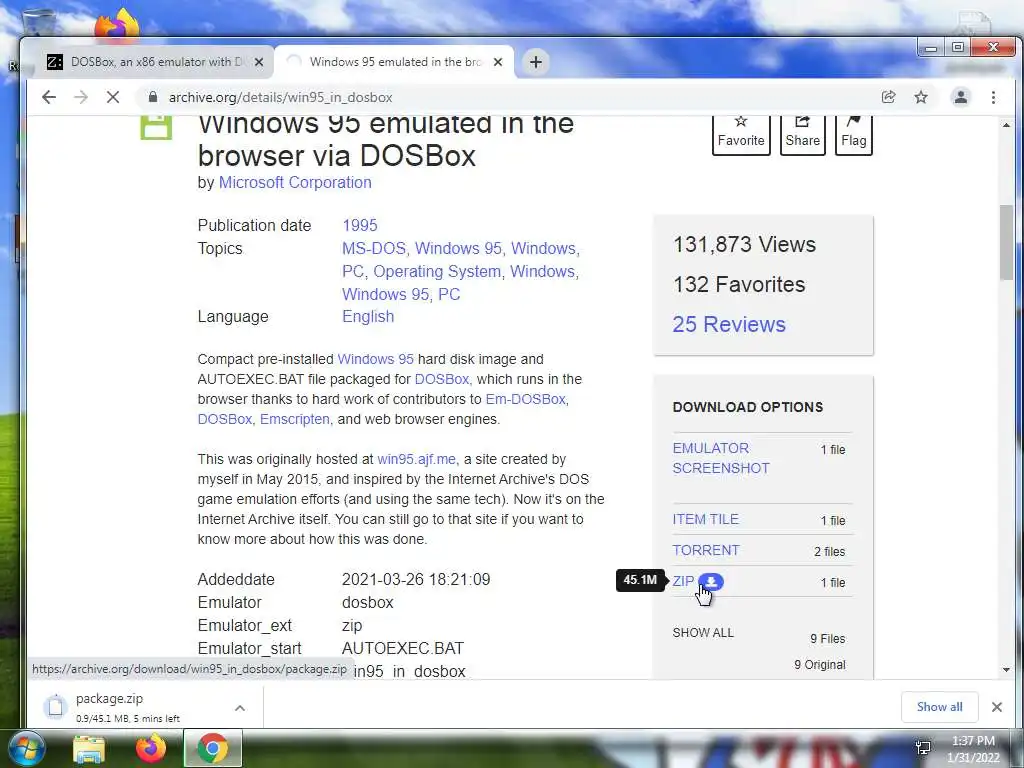Open the 25 Reviews link
The width and height of the screenshot is (1024, 768).
pyautogui.click(x=729, y=325)
